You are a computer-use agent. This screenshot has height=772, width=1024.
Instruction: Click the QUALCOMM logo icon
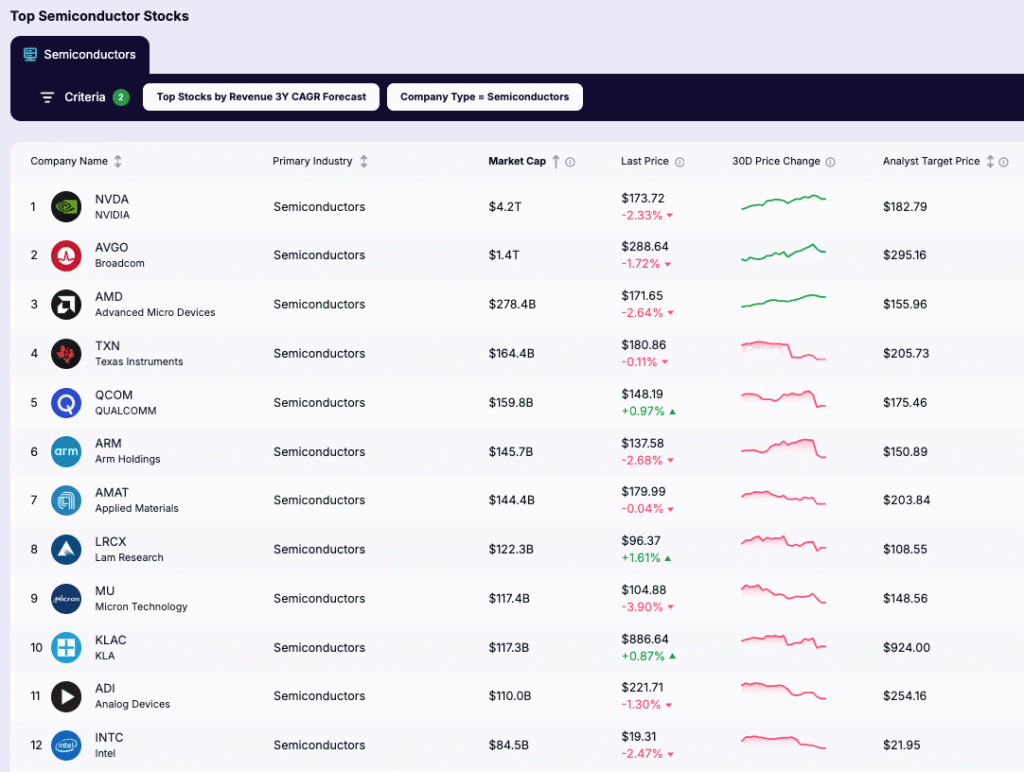pos(66,403)
